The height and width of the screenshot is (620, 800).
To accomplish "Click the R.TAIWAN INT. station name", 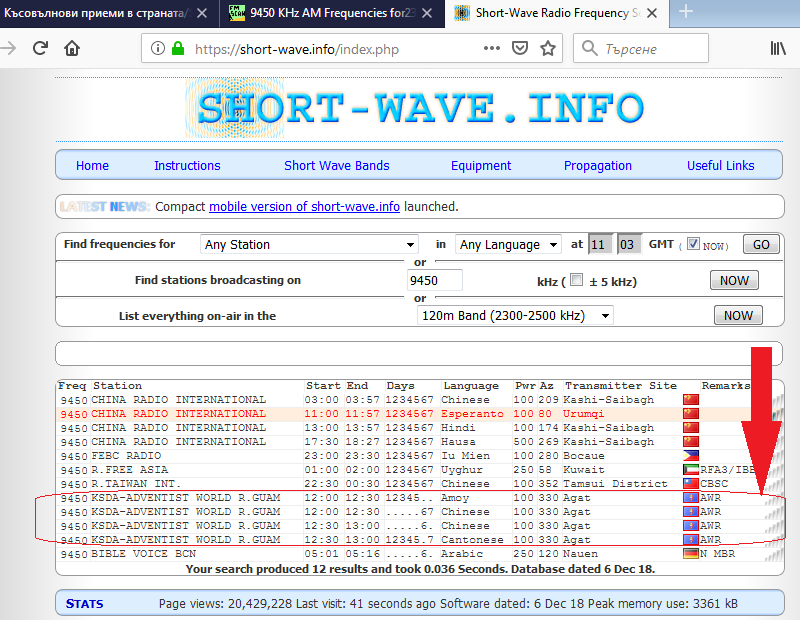I will pyautogui.click(x=136, y=483).
